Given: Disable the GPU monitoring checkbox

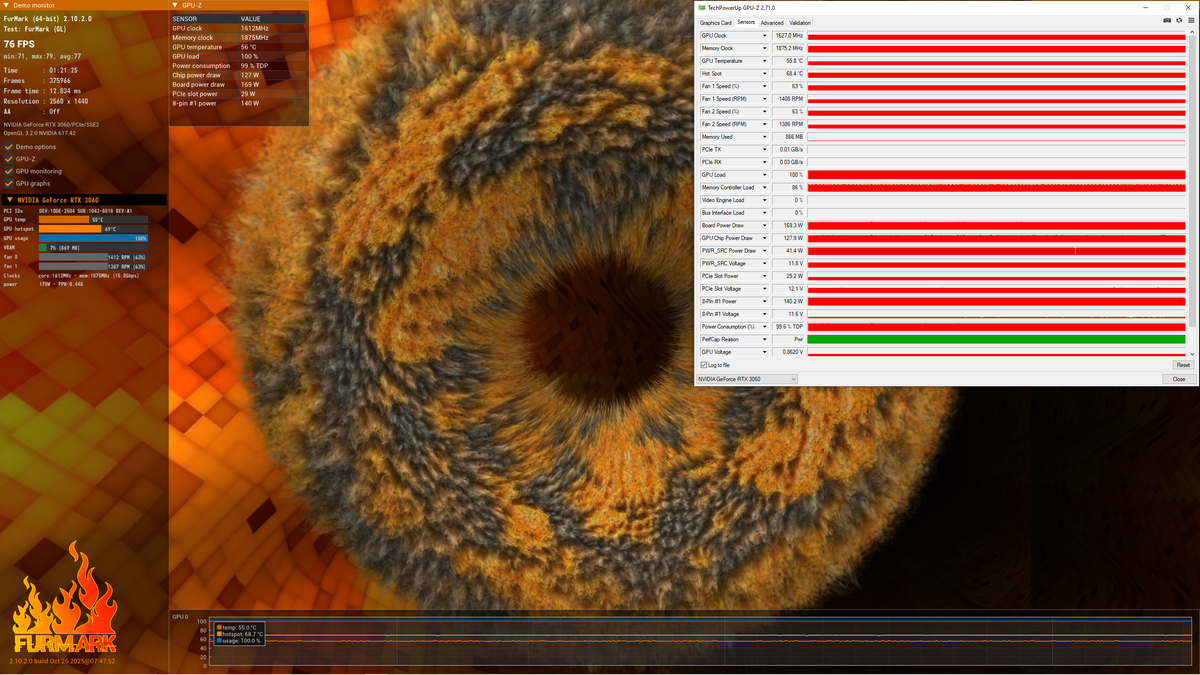Looking at the screenshot, I should coord(9,171).
